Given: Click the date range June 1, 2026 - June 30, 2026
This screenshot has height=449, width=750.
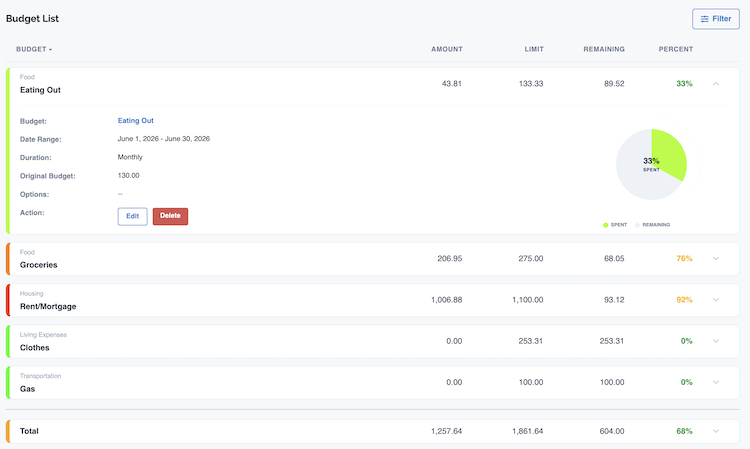Looking at the screenshot, I should click(x=164, y=139).
